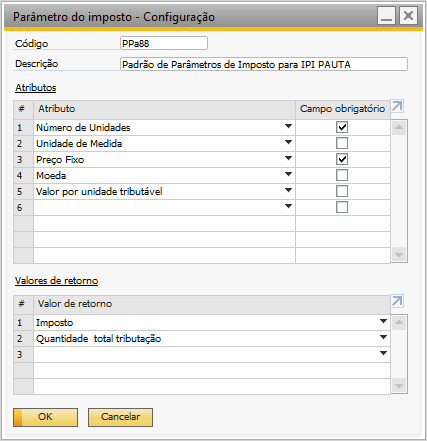
Task: Minimize the Parâmetro do imposto window
Action: coord(386,16)
